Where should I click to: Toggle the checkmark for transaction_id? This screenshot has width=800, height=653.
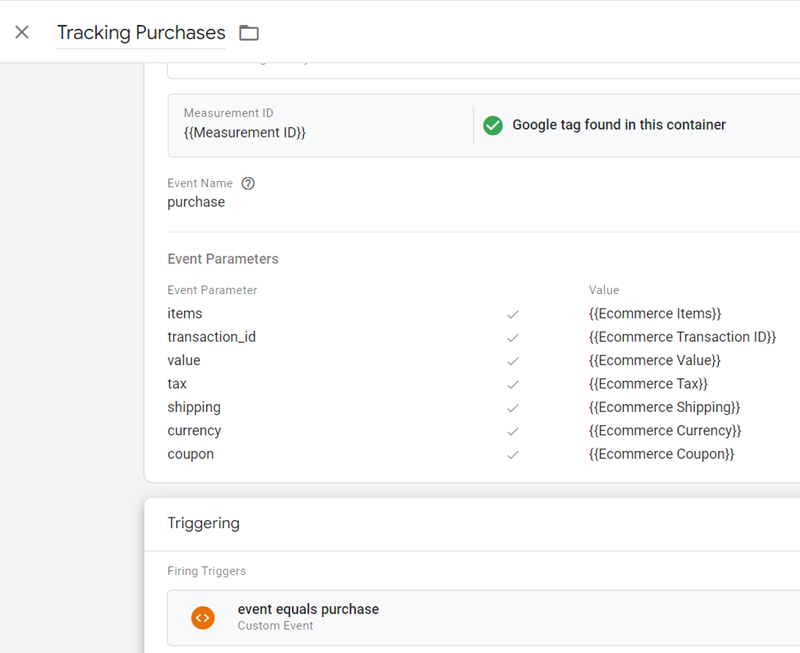513,337
